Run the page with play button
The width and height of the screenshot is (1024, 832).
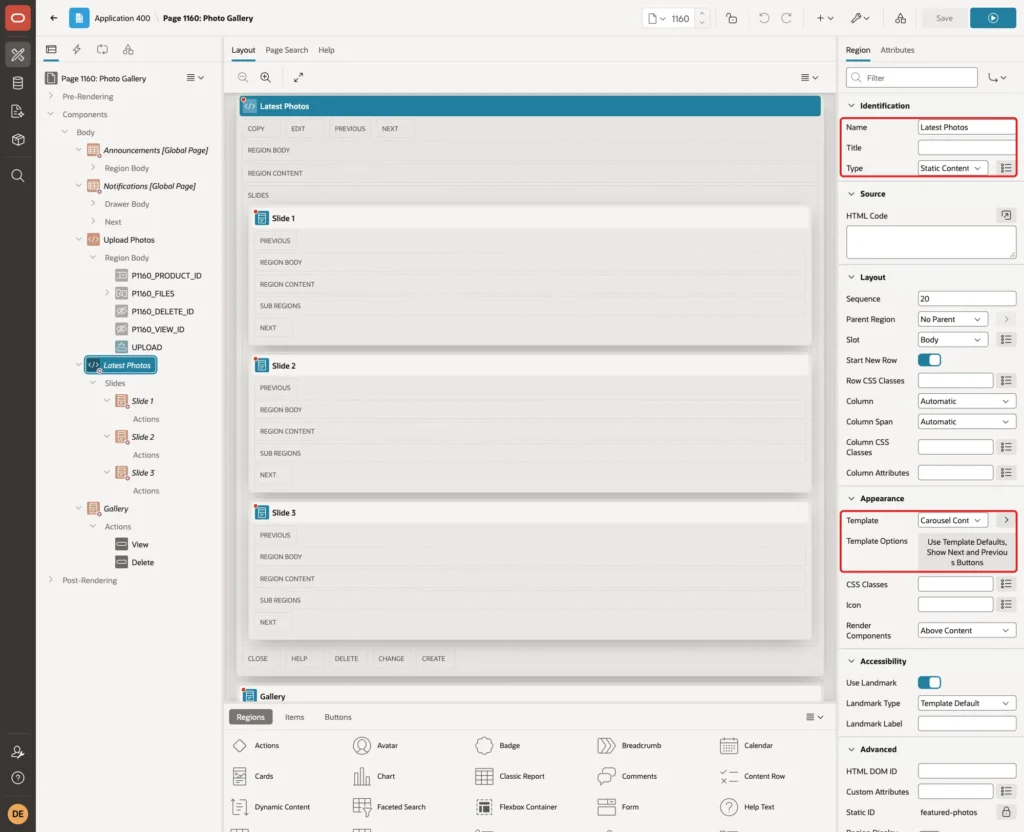(x=993, y=18)
